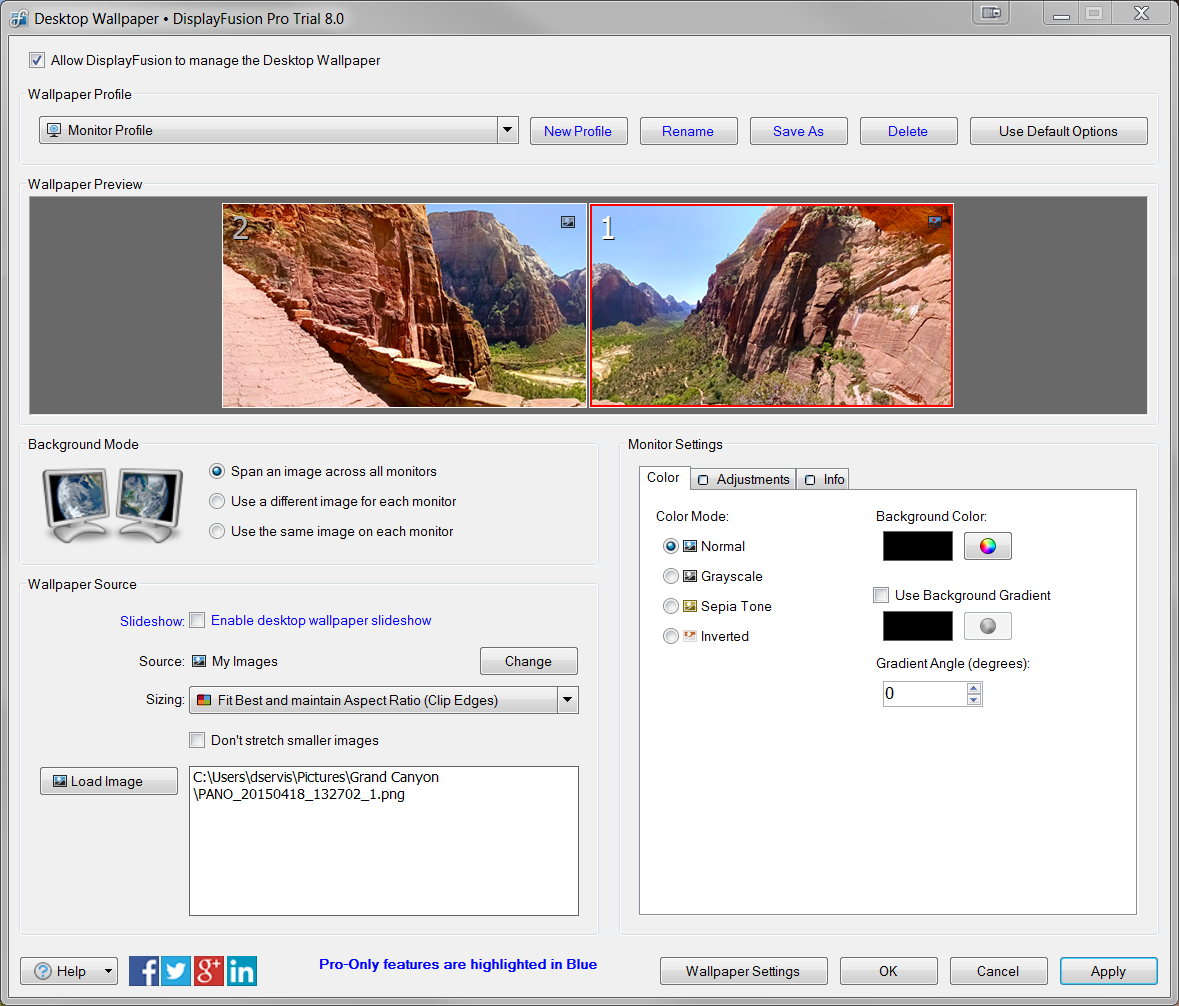Choose Grayscale color mode
This screenshot has width=1179, height=1006.
[671, 576]
